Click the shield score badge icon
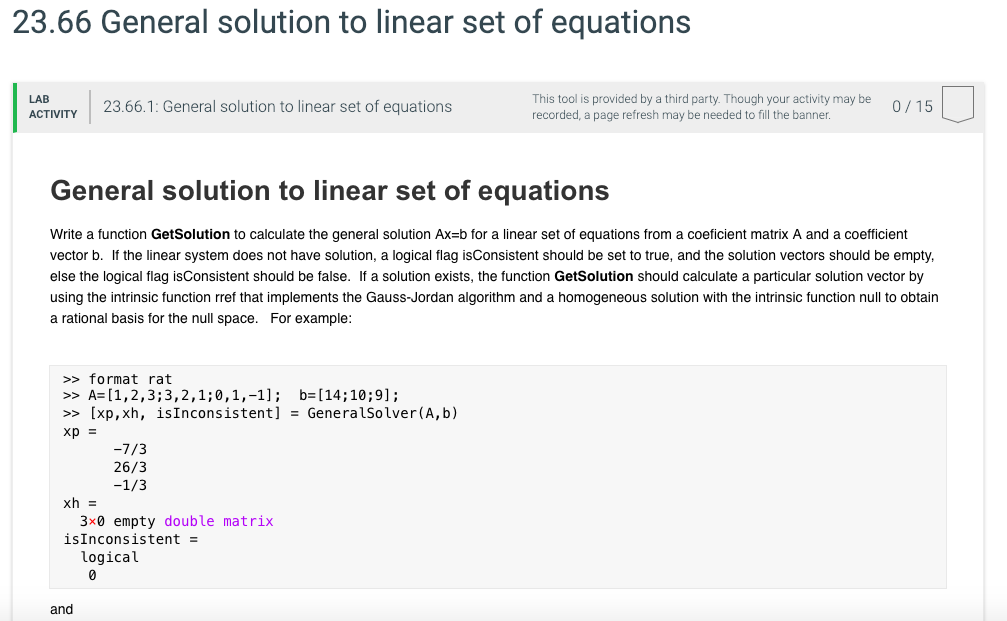This screenshot has height=621, width=1007. (957, 104)
